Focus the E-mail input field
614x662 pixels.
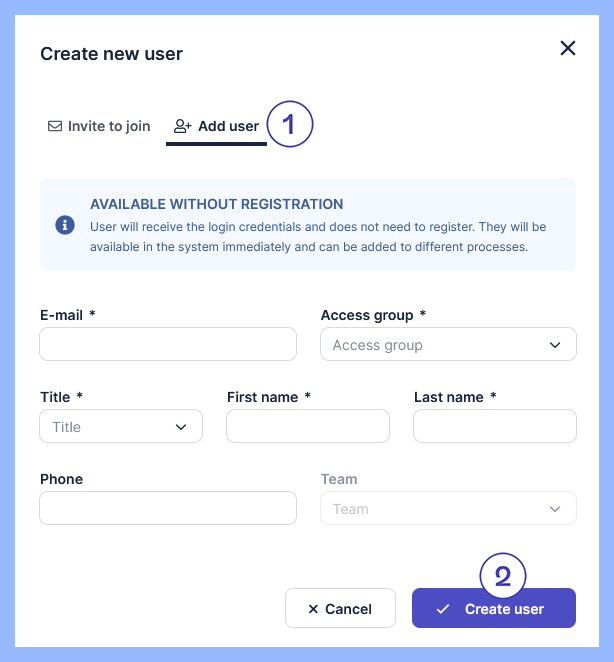[168, 345]
